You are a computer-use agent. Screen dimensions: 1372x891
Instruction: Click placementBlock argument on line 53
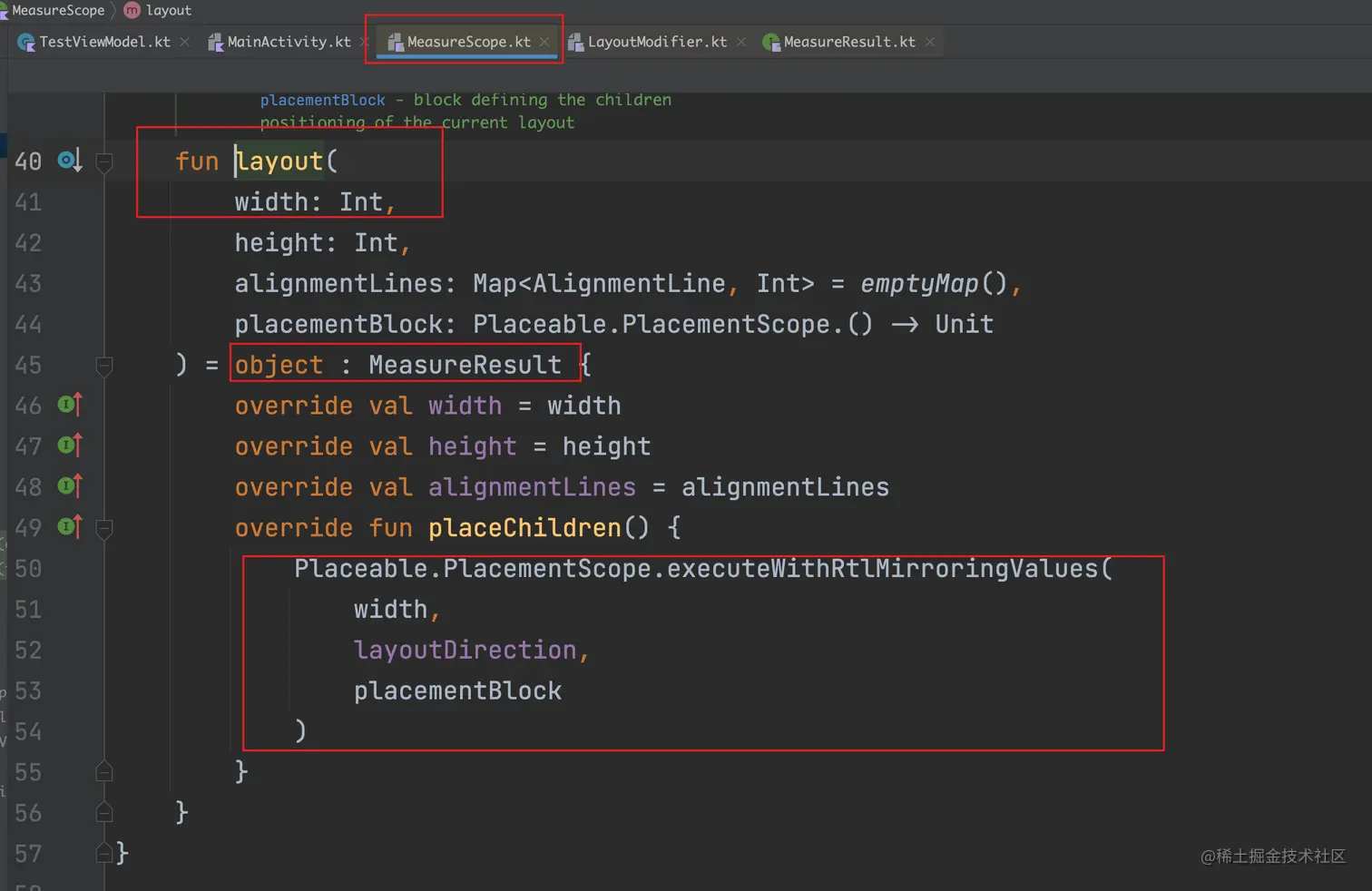pyautogui.click(x=457, y=691)
